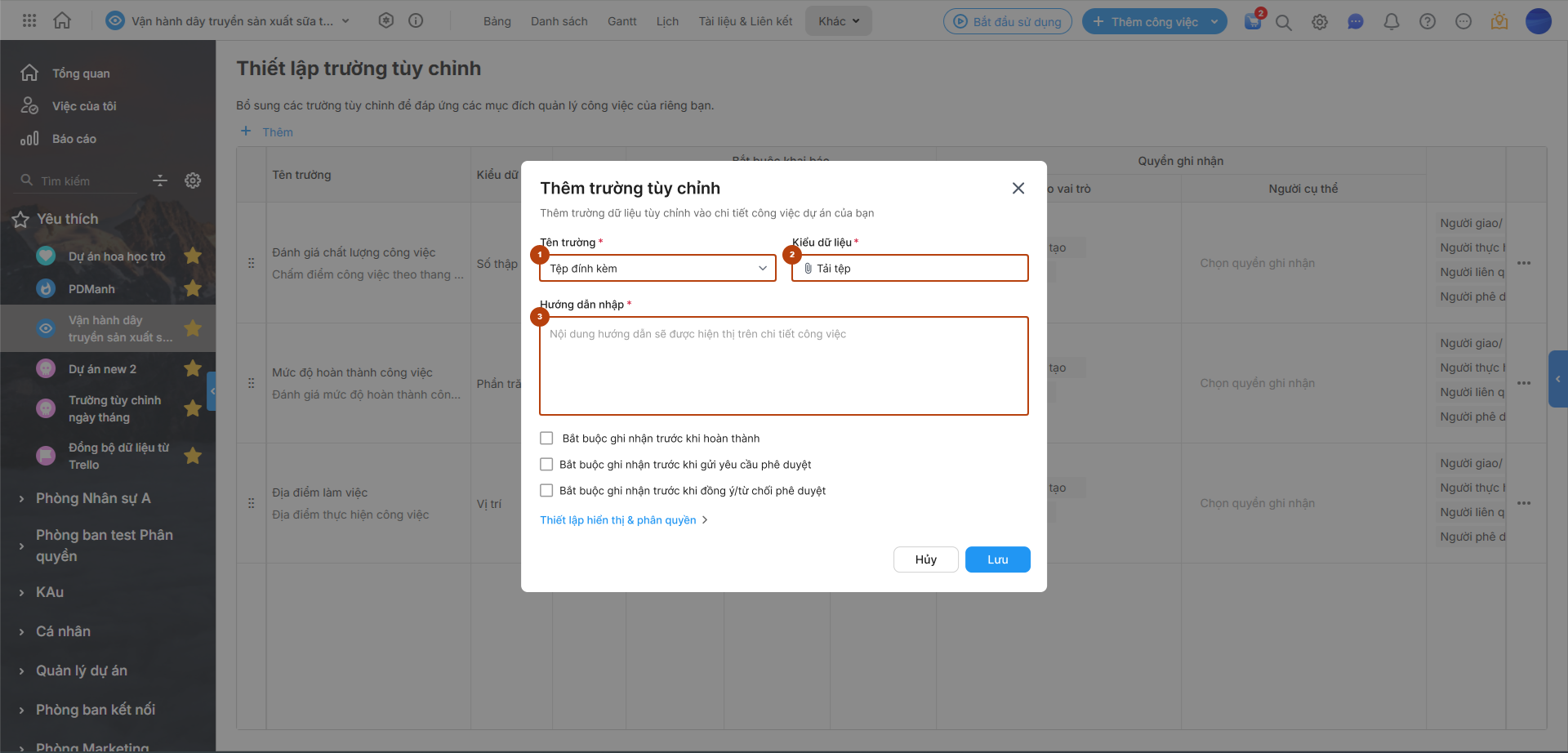Open more options for Địa điểm làm việc row
Viewport: 1568px width, 753px height.
click(1524, 503)
